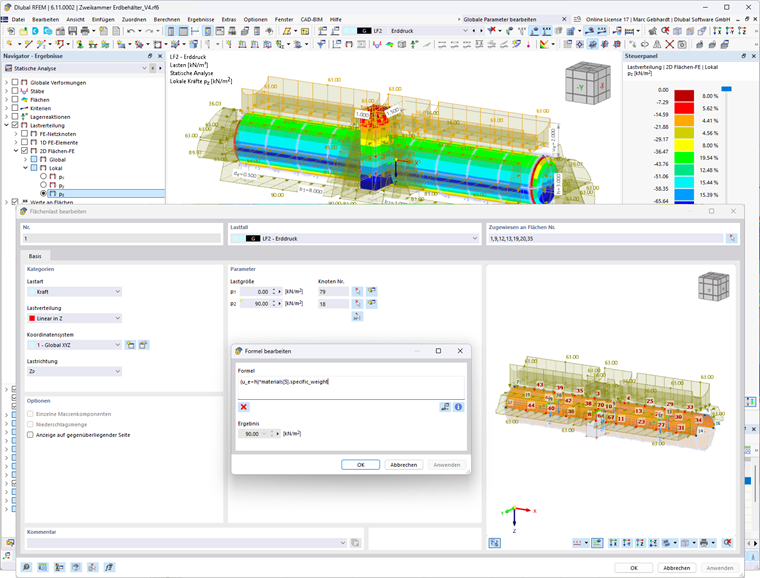Click the view in X direction icon

click(x=717, y=31)
